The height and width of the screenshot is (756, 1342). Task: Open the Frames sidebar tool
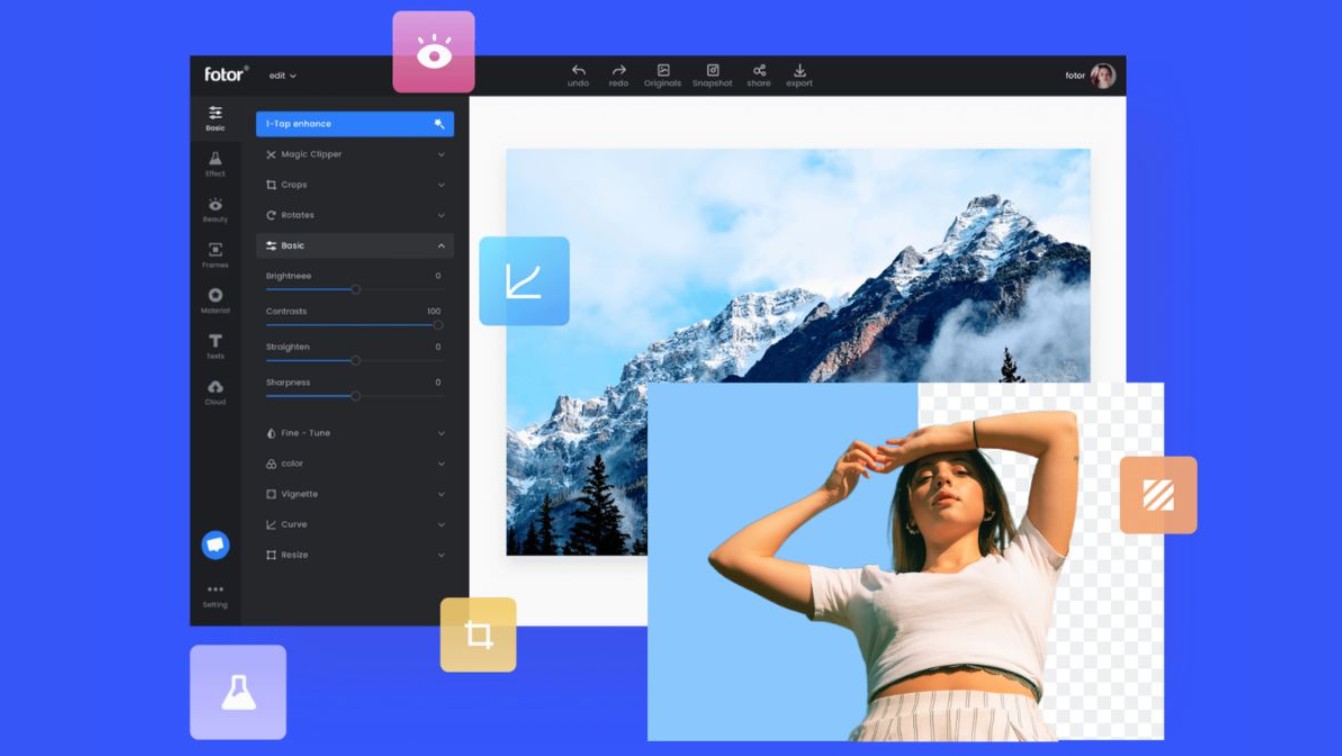(215, 255)
